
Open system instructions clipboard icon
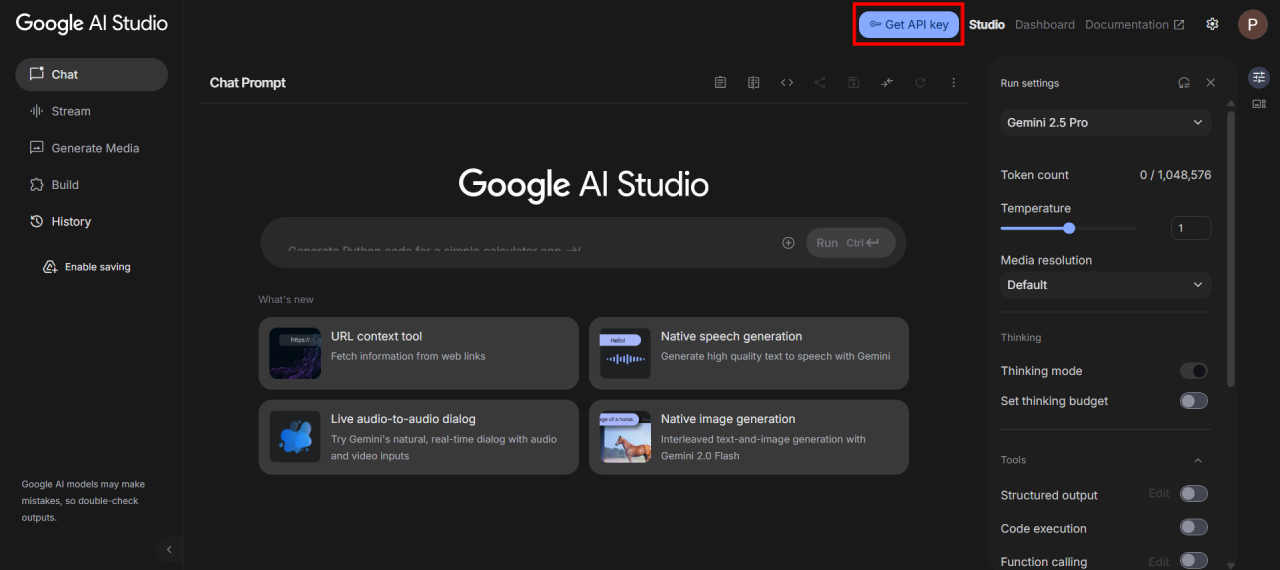pyautogui.click(x=720, y=83)
